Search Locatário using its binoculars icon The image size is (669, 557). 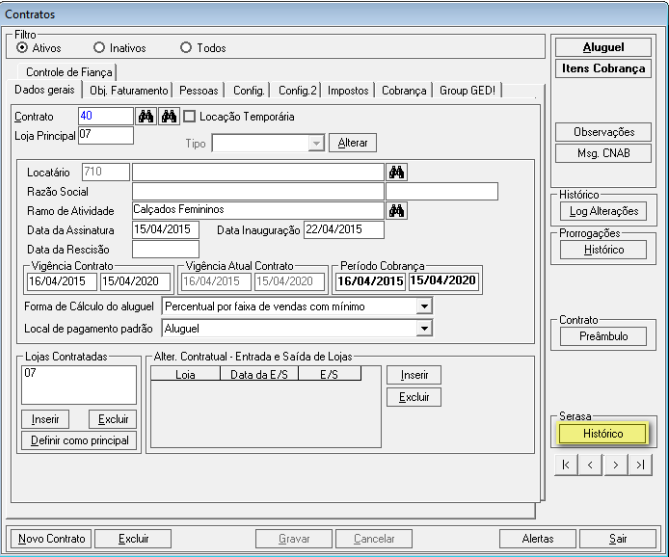pyautogui.click(x=396, y=172)
